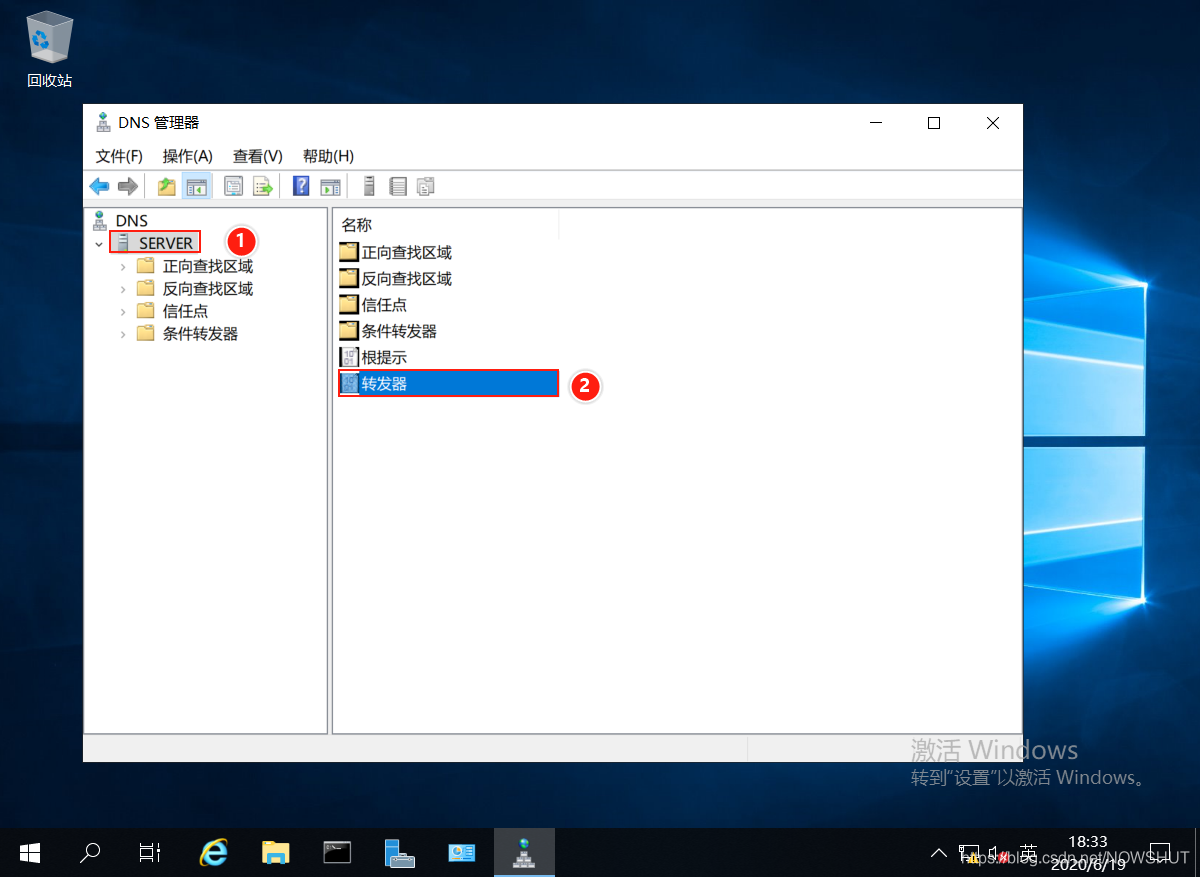The width and height of the screenshot is (1200, 877).
Task: Select 转发器 item in the list
Action: click(x=384, y=383)
